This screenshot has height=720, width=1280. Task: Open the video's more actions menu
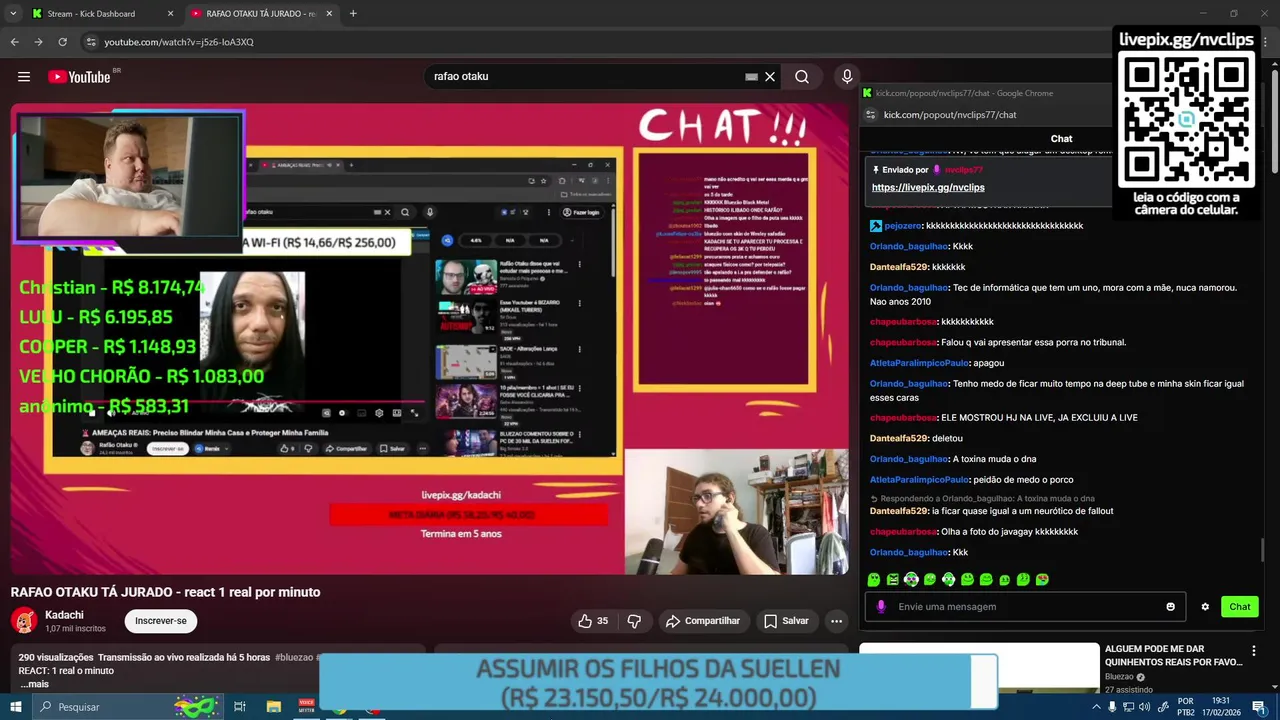(x=836, y=621)
